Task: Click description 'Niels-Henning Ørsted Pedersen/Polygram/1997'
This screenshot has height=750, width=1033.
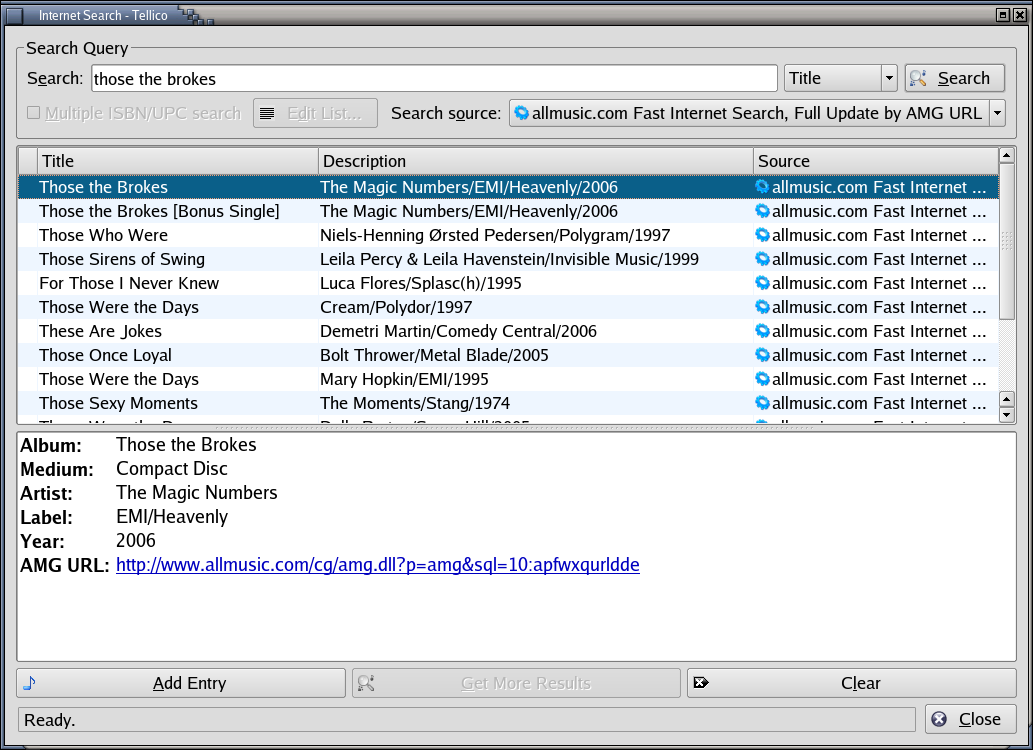Action: [x=495, y=235]
